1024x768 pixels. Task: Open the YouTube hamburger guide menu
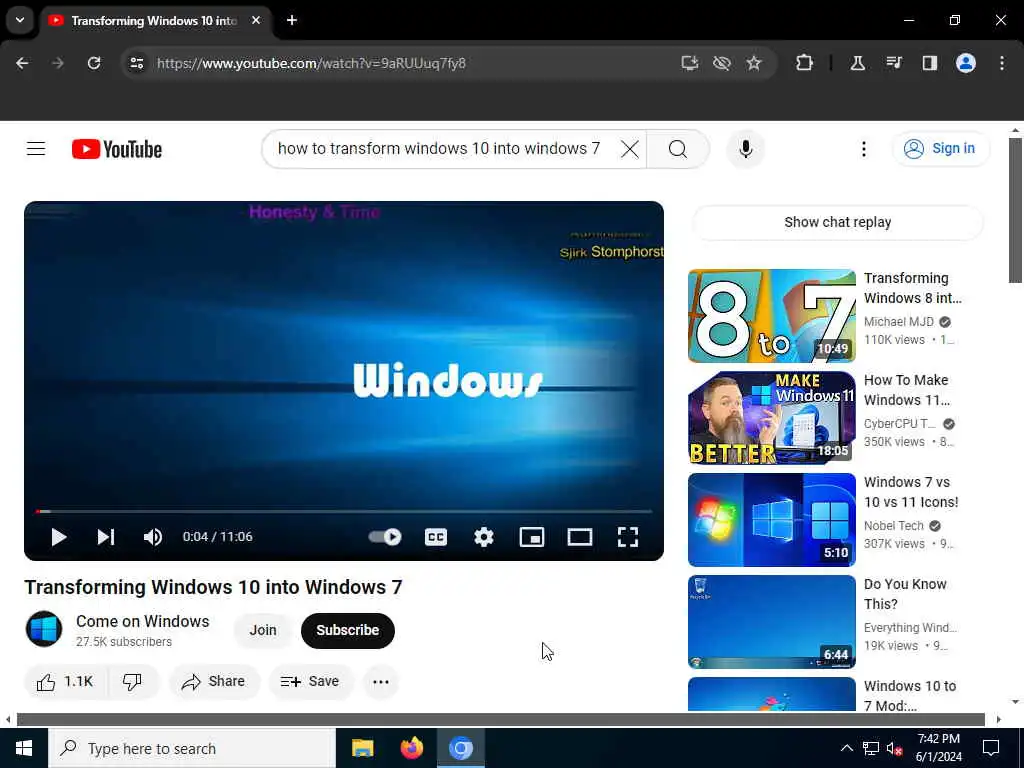pyautogui.click(x=36, y=149)
